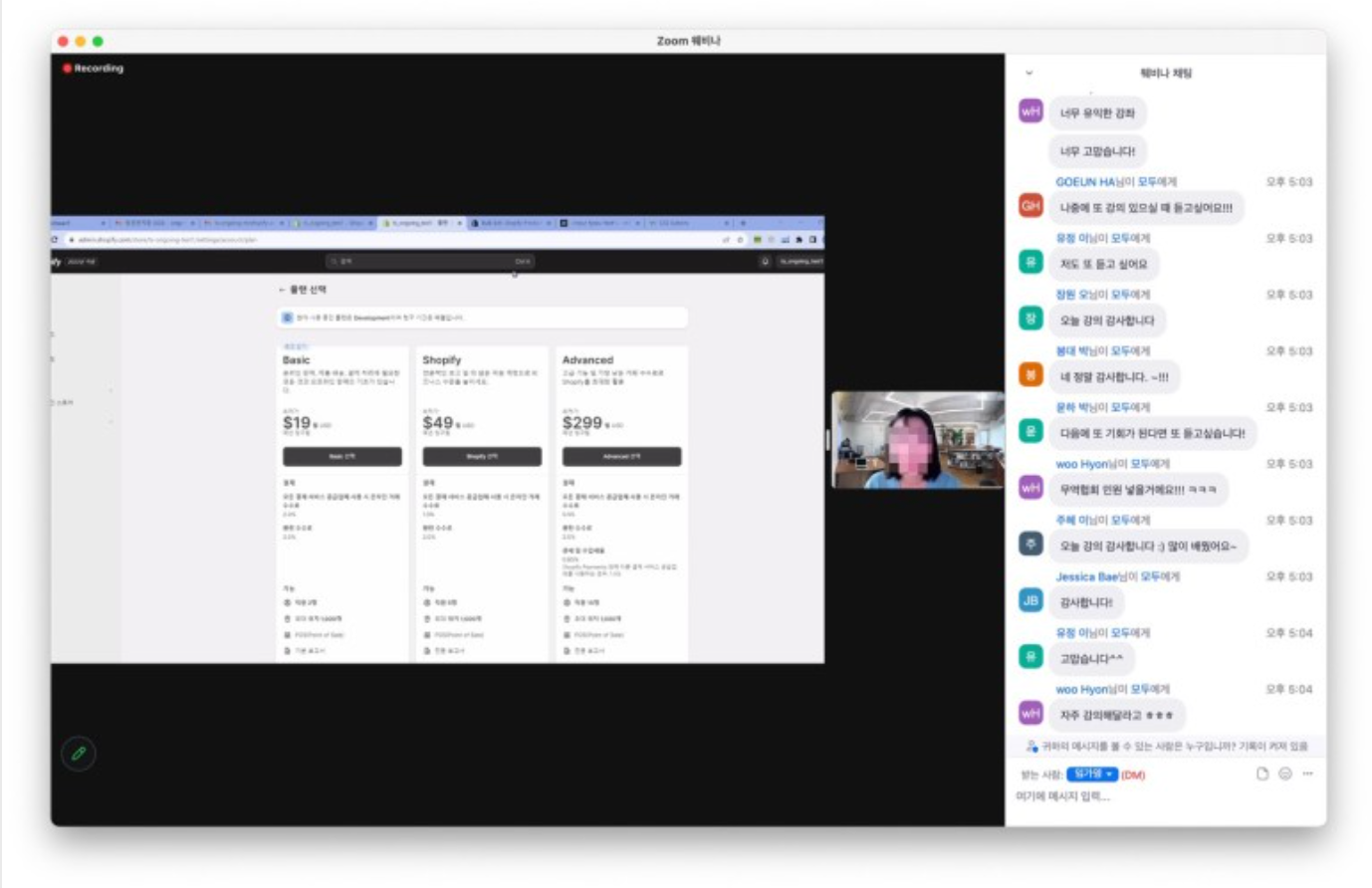
Task: Click the red Recording indicator
Action: [94, 68]
